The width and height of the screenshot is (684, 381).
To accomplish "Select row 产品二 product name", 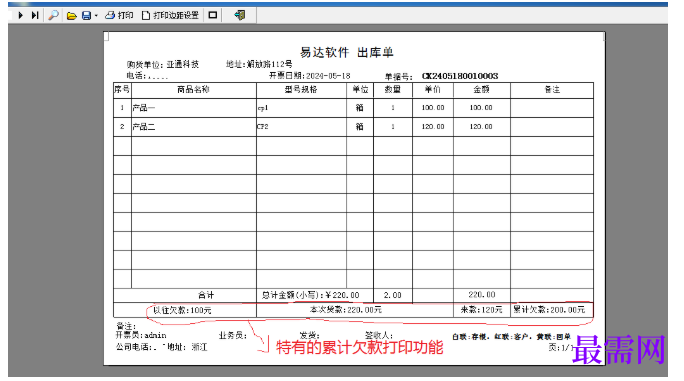I will click(x=144, y=127).
